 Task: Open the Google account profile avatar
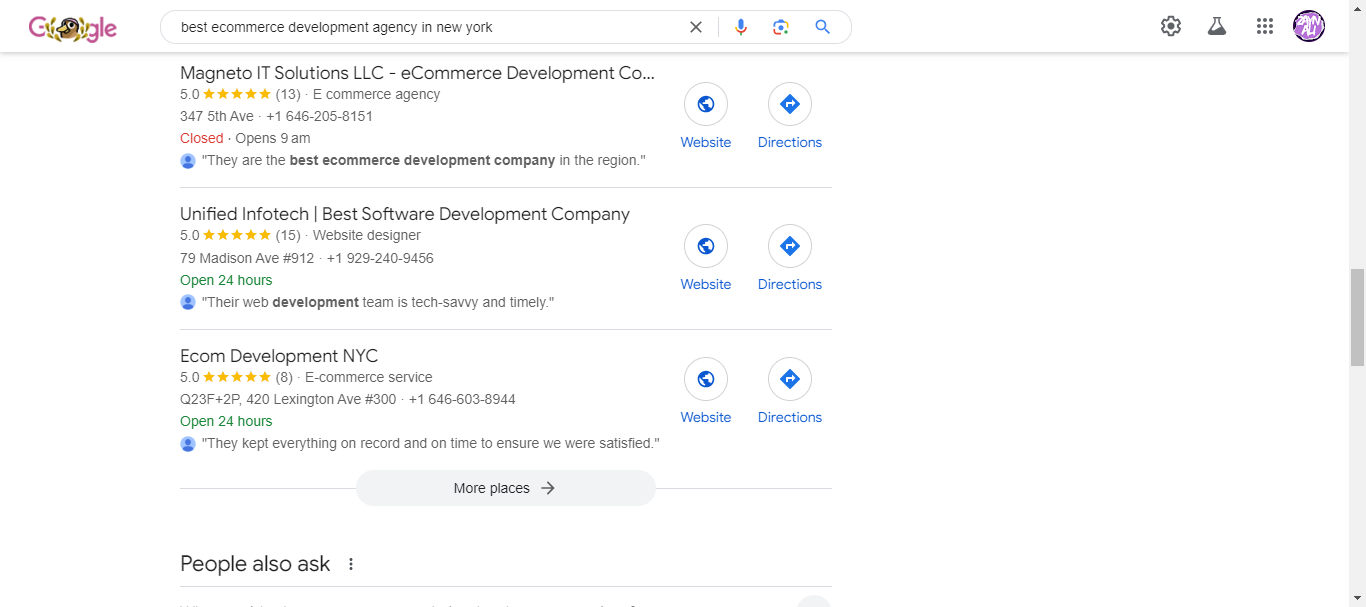coord(1309,26)
